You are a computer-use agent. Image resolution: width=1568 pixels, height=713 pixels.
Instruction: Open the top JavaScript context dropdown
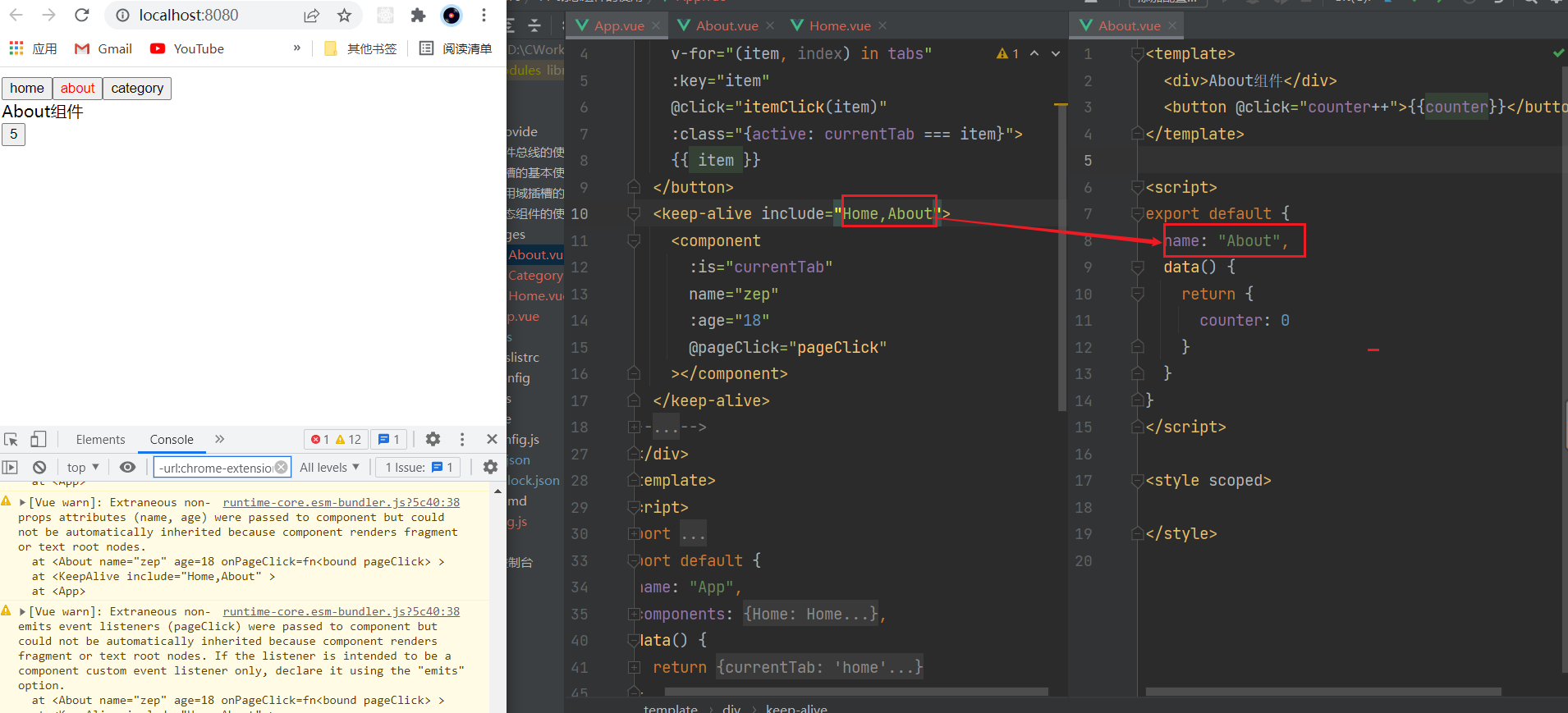pyautogui.click(x=83, y=467)
